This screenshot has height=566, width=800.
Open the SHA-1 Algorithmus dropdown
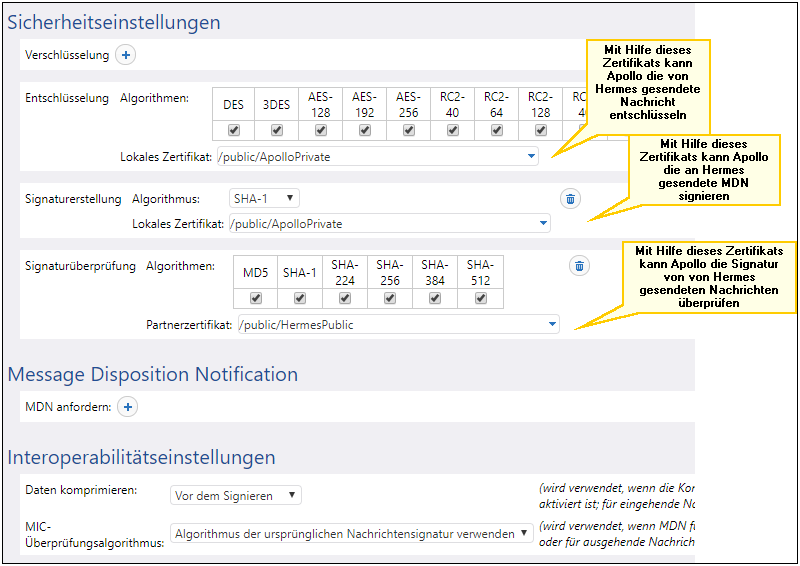coord(264,199)
